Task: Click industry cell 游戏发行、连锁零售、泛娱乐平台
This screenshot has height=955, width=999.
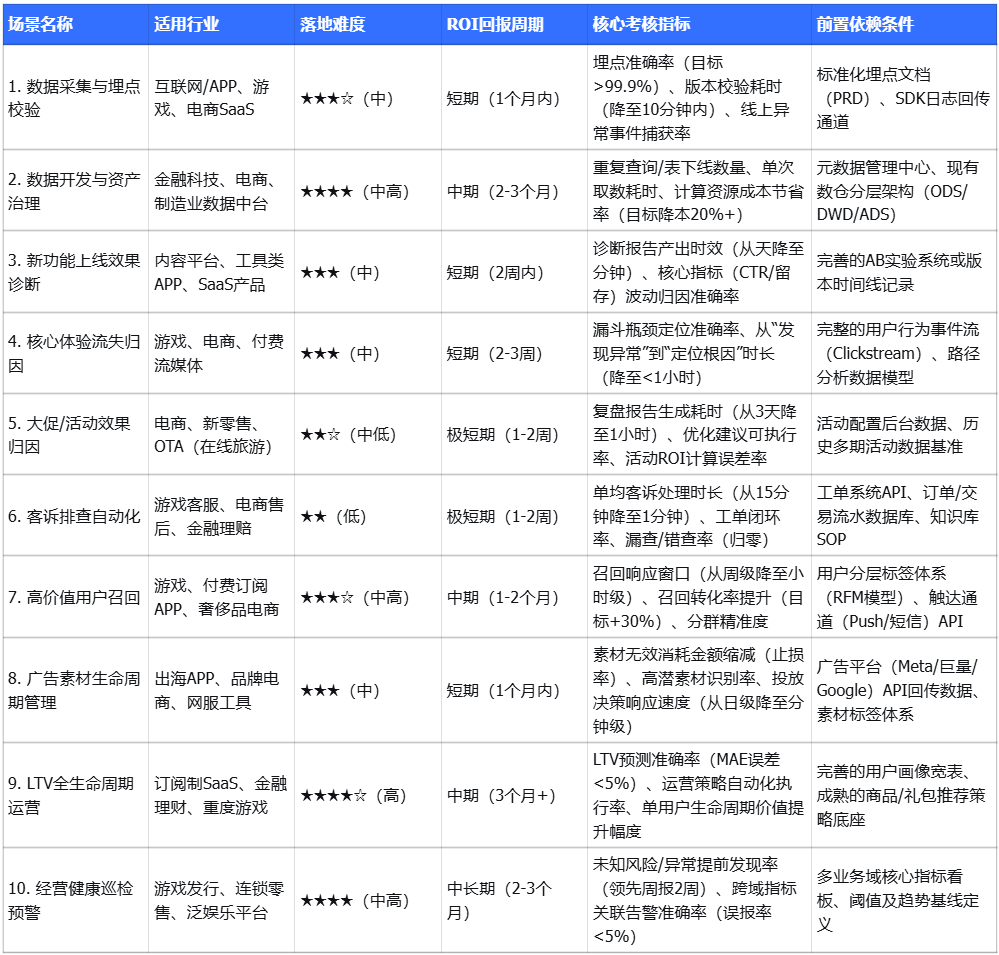Action: point(222,900)
